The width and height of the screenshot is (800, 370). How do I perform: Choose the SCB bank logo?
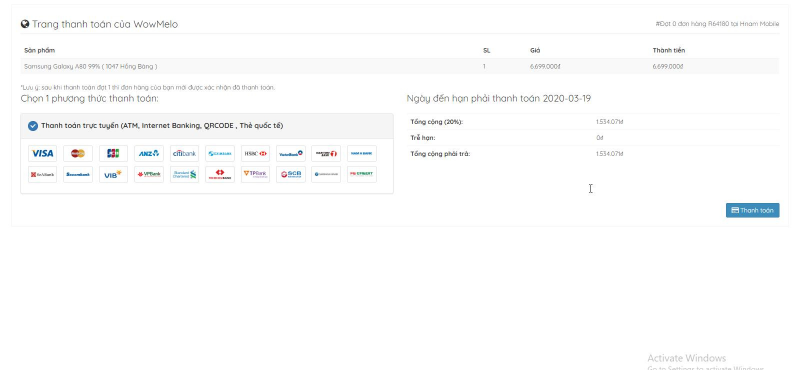[x=291, y=175]
